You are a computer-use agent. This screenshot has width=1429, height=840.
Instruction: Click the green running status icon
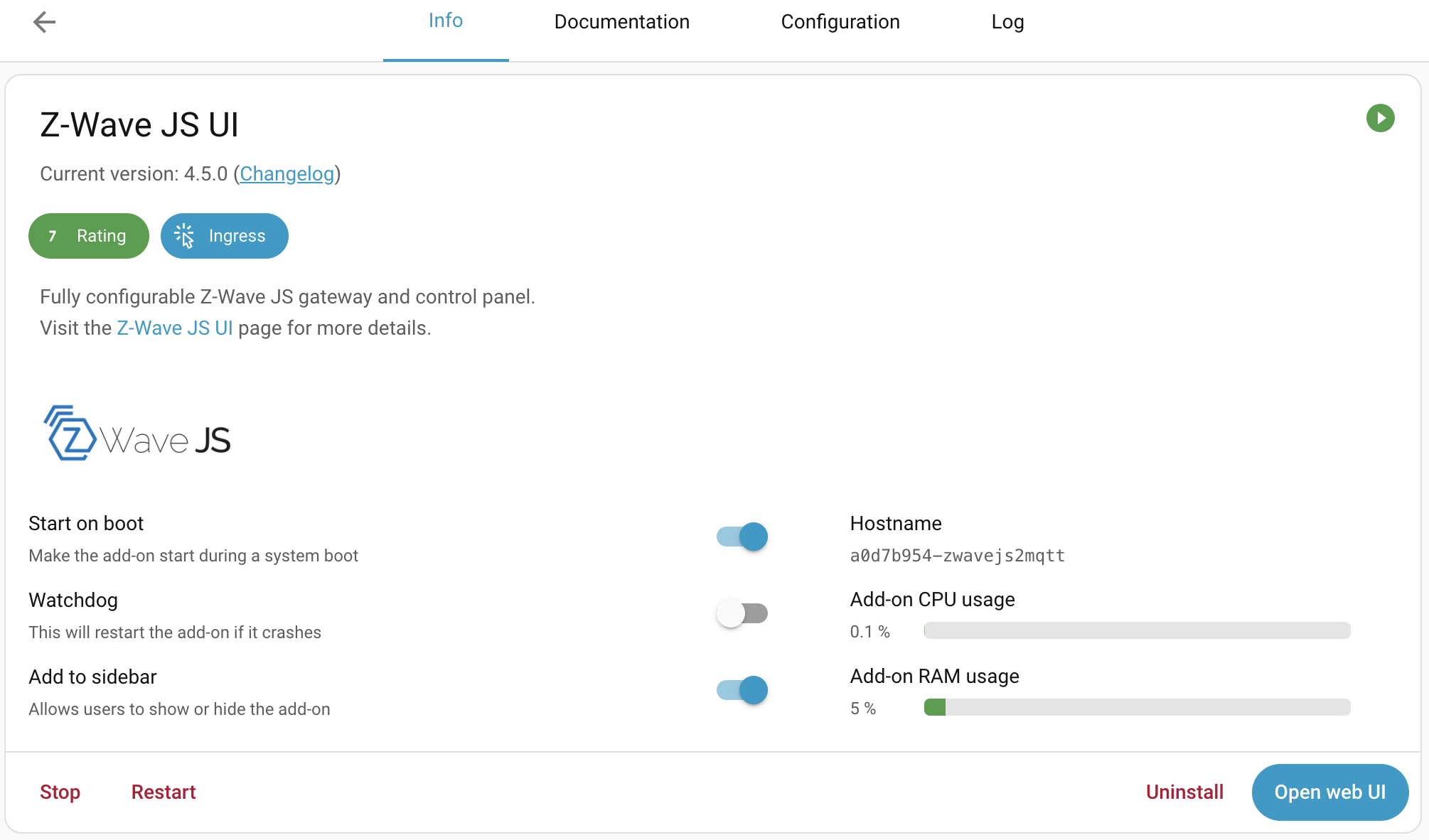[1380, 118]
